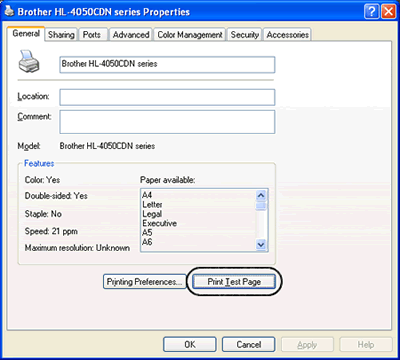Click the paper list scroll down arrow
Viewport: 400px width, 360px height.
(x=261, y=245)
